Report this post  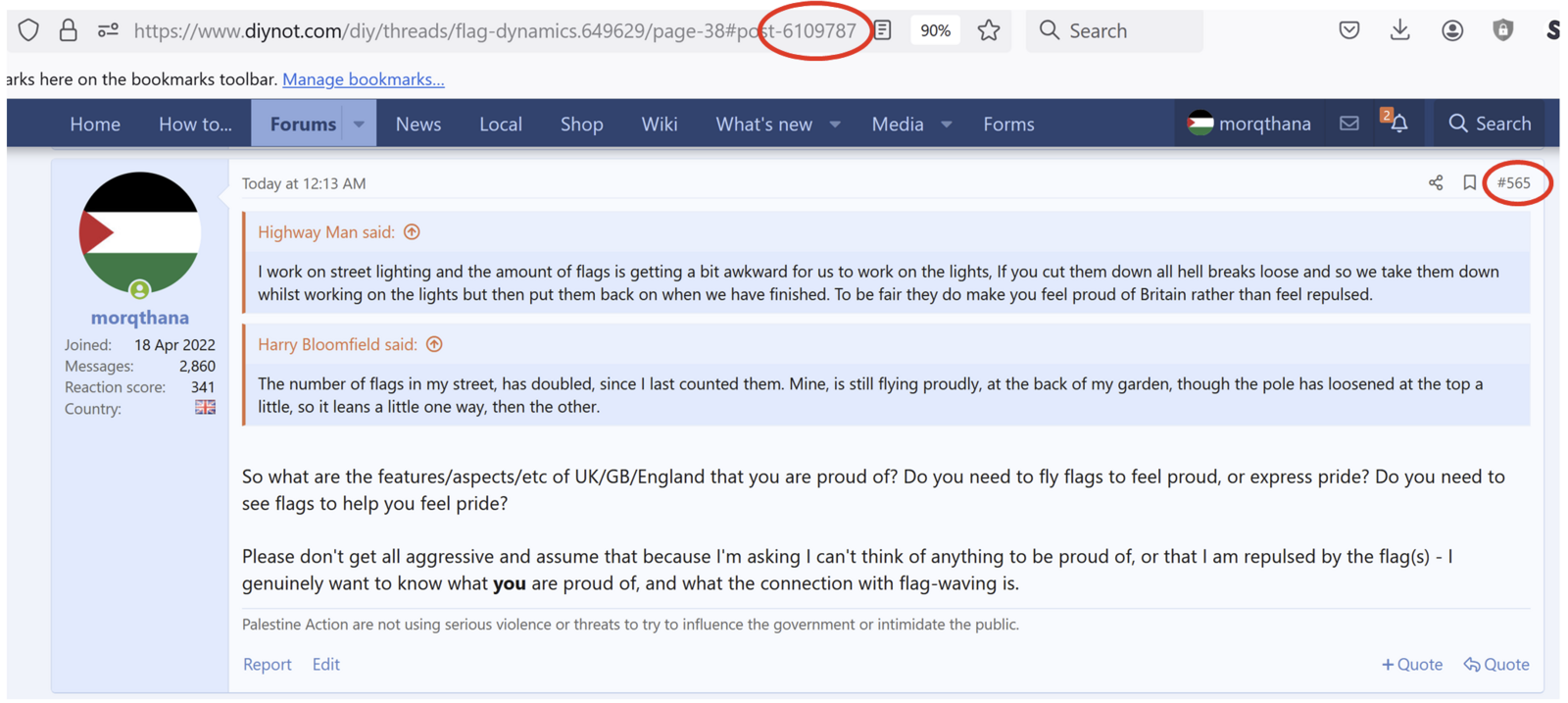click(267, 665)
